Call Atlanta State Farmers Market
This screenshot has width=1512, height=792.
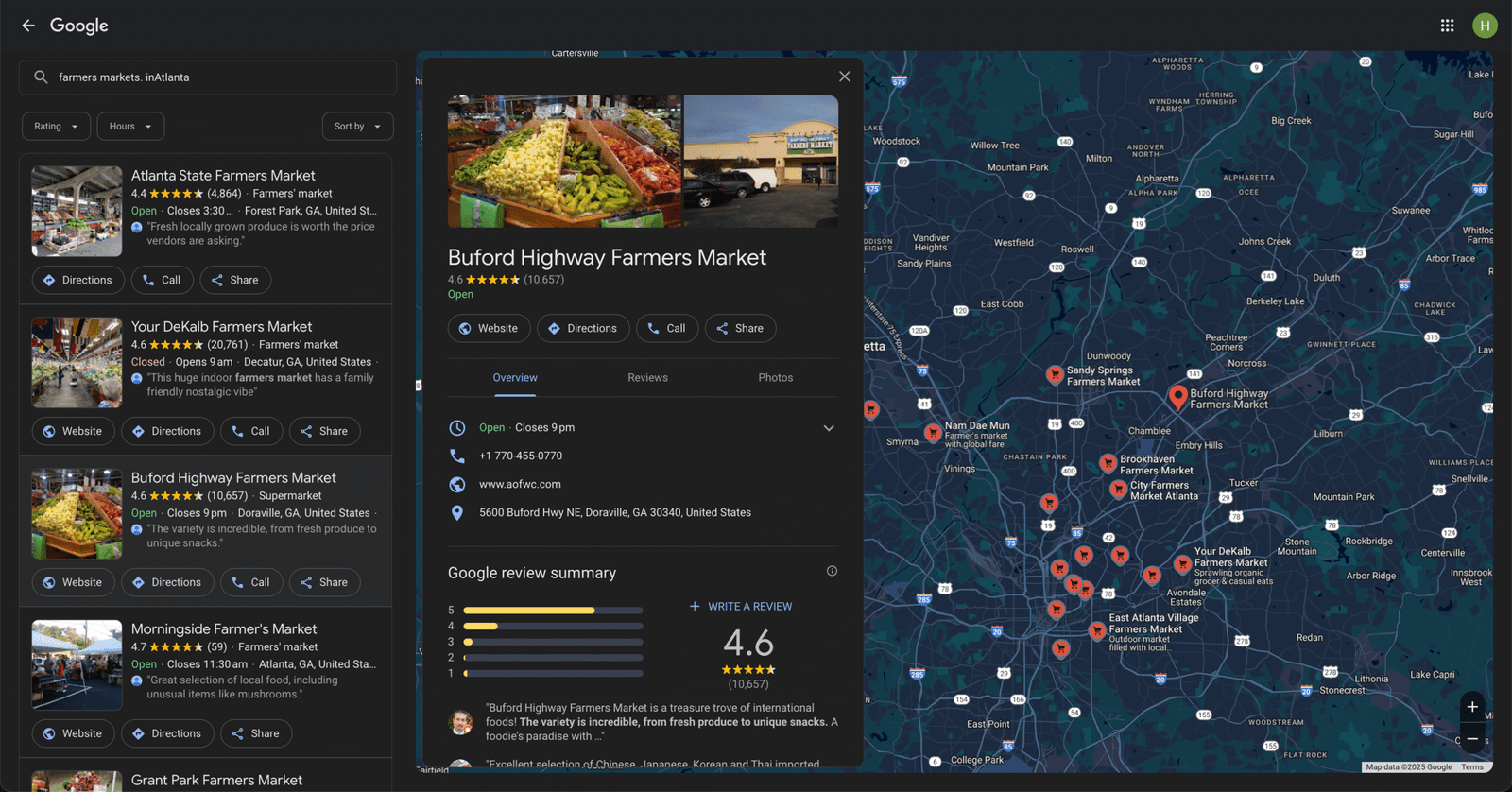pos(162,280)
